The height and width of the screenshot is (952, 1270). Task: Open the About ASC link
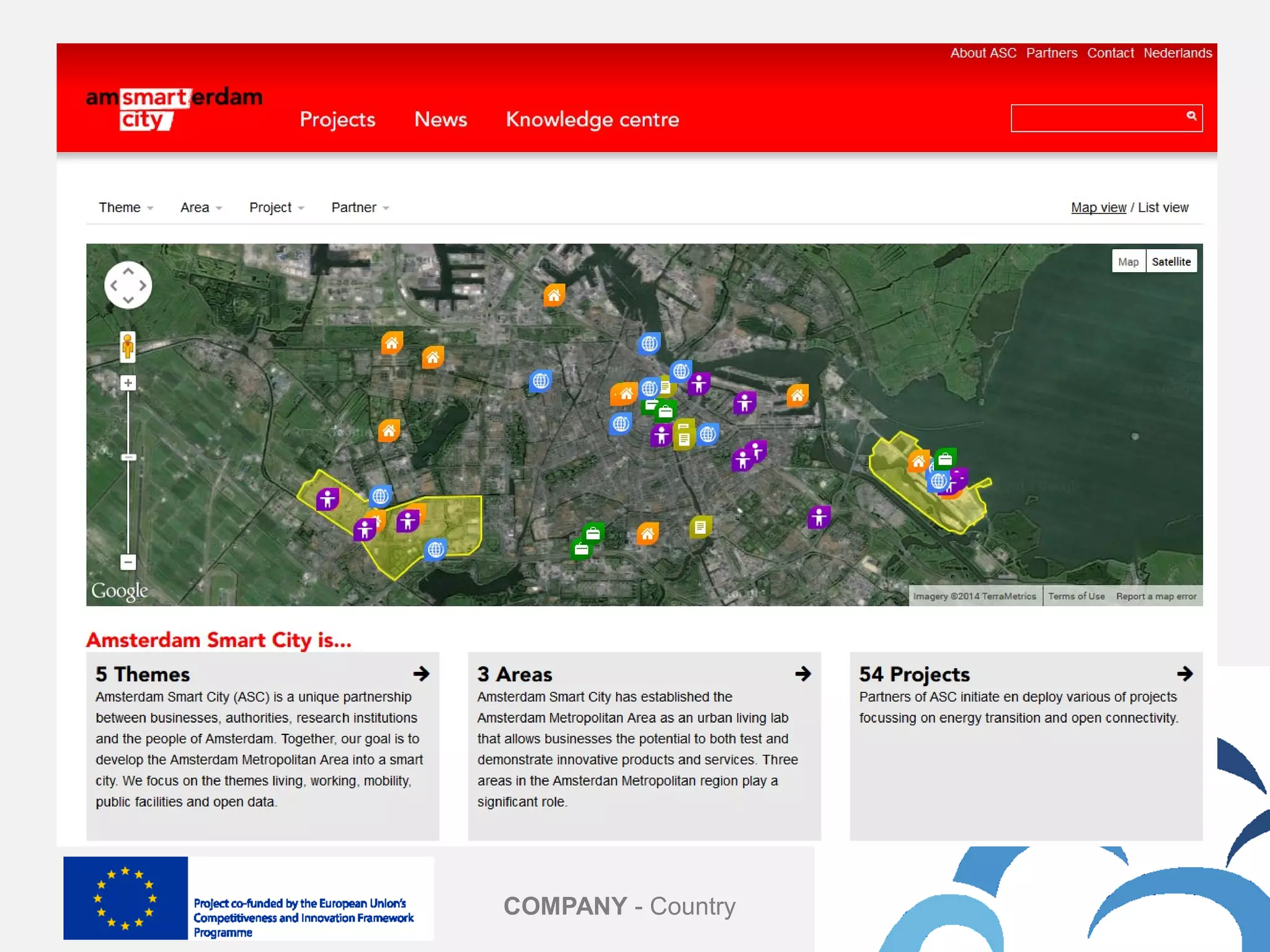pyautogui.click(x=983, y=53)
